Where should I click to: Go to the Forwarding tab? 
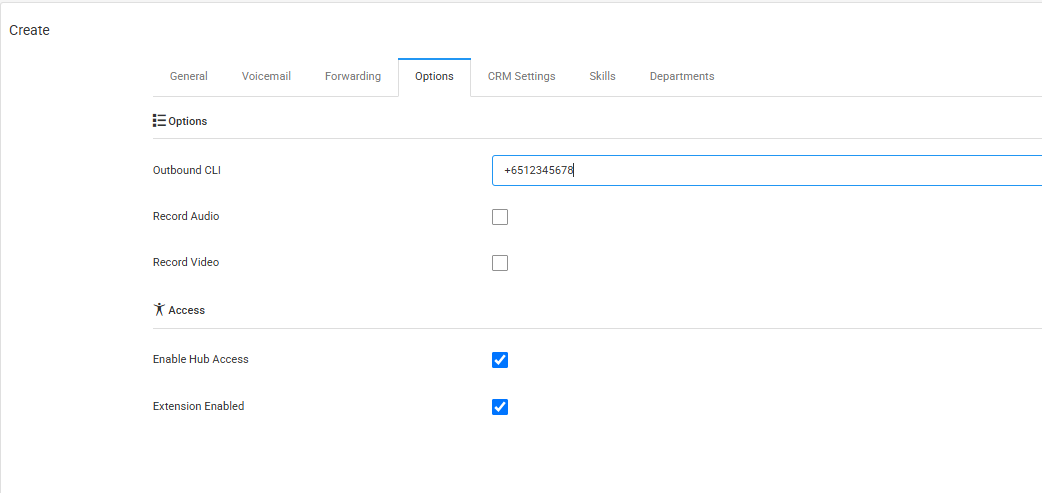(353, 76)
